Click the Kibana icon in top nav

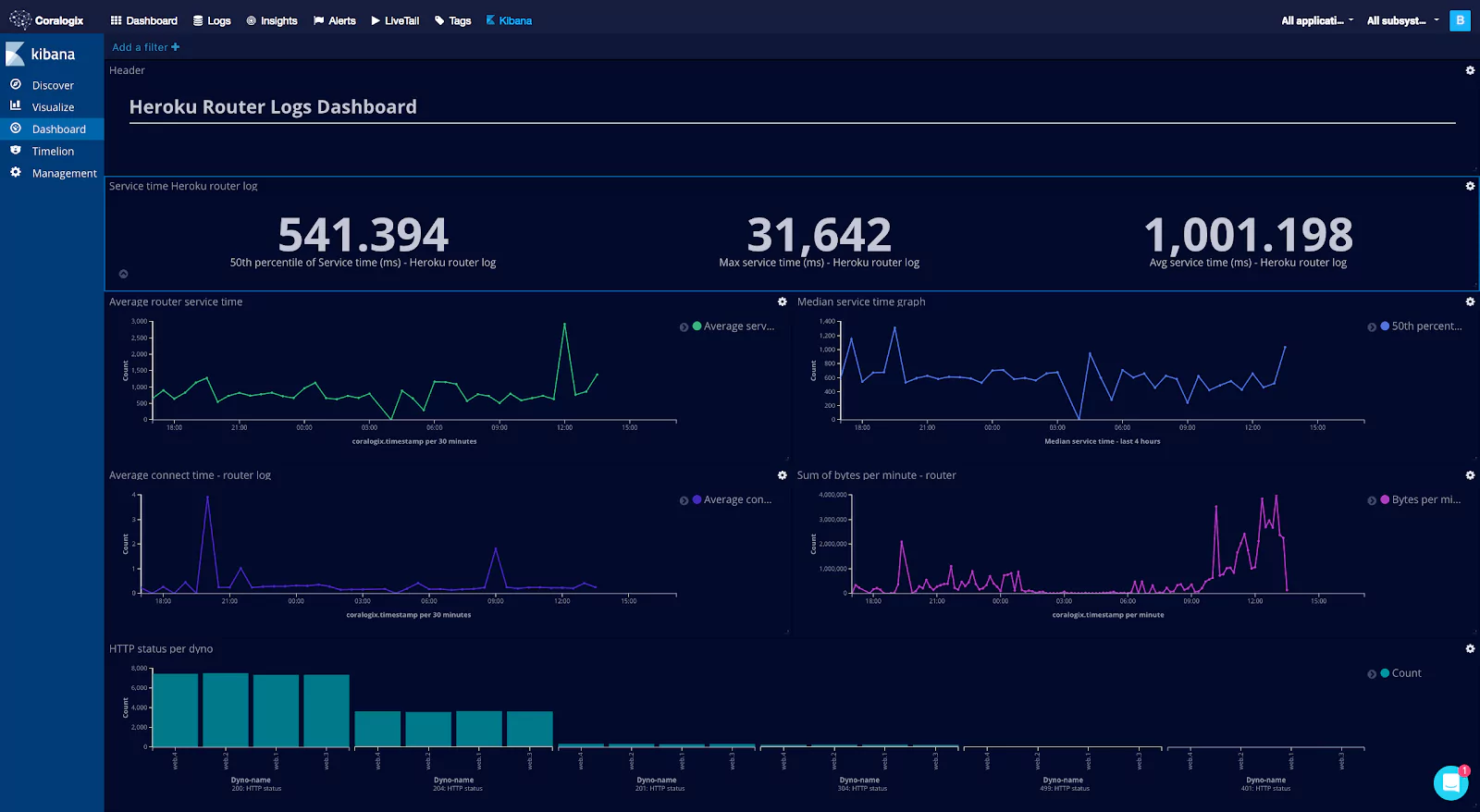click(490, 20)
